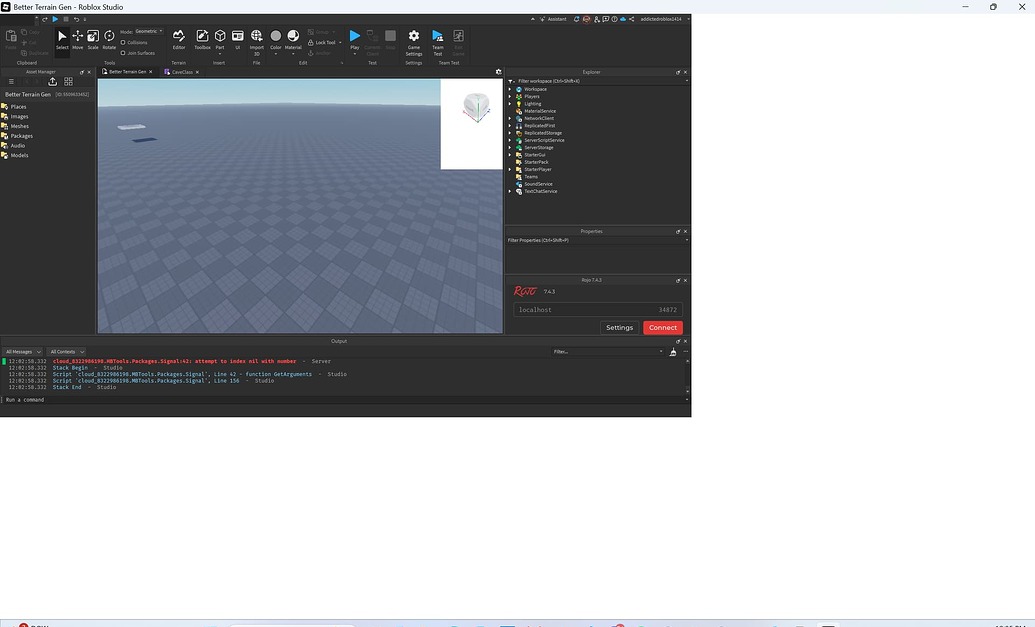Open the Import 3D tool
The image size is (1035, 627).
click(256, 38)
